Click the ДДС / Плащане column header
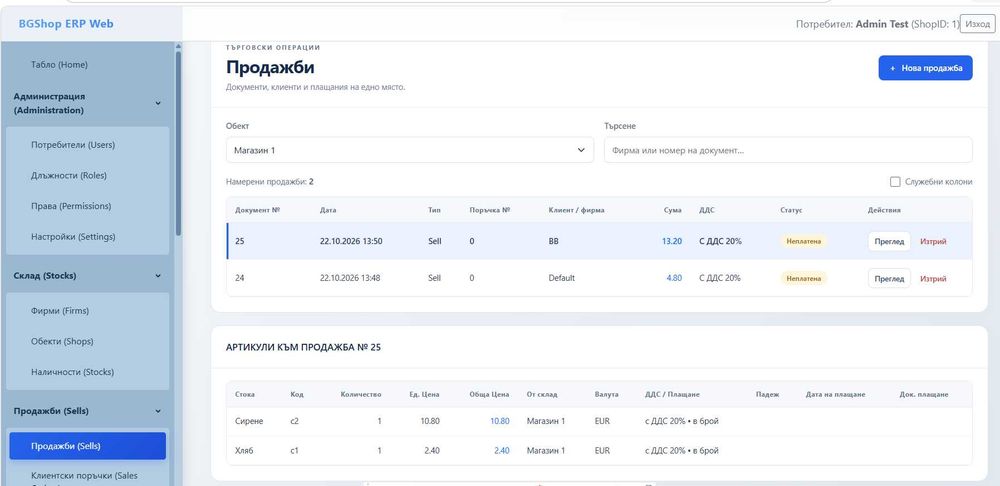 click(672, 394)
